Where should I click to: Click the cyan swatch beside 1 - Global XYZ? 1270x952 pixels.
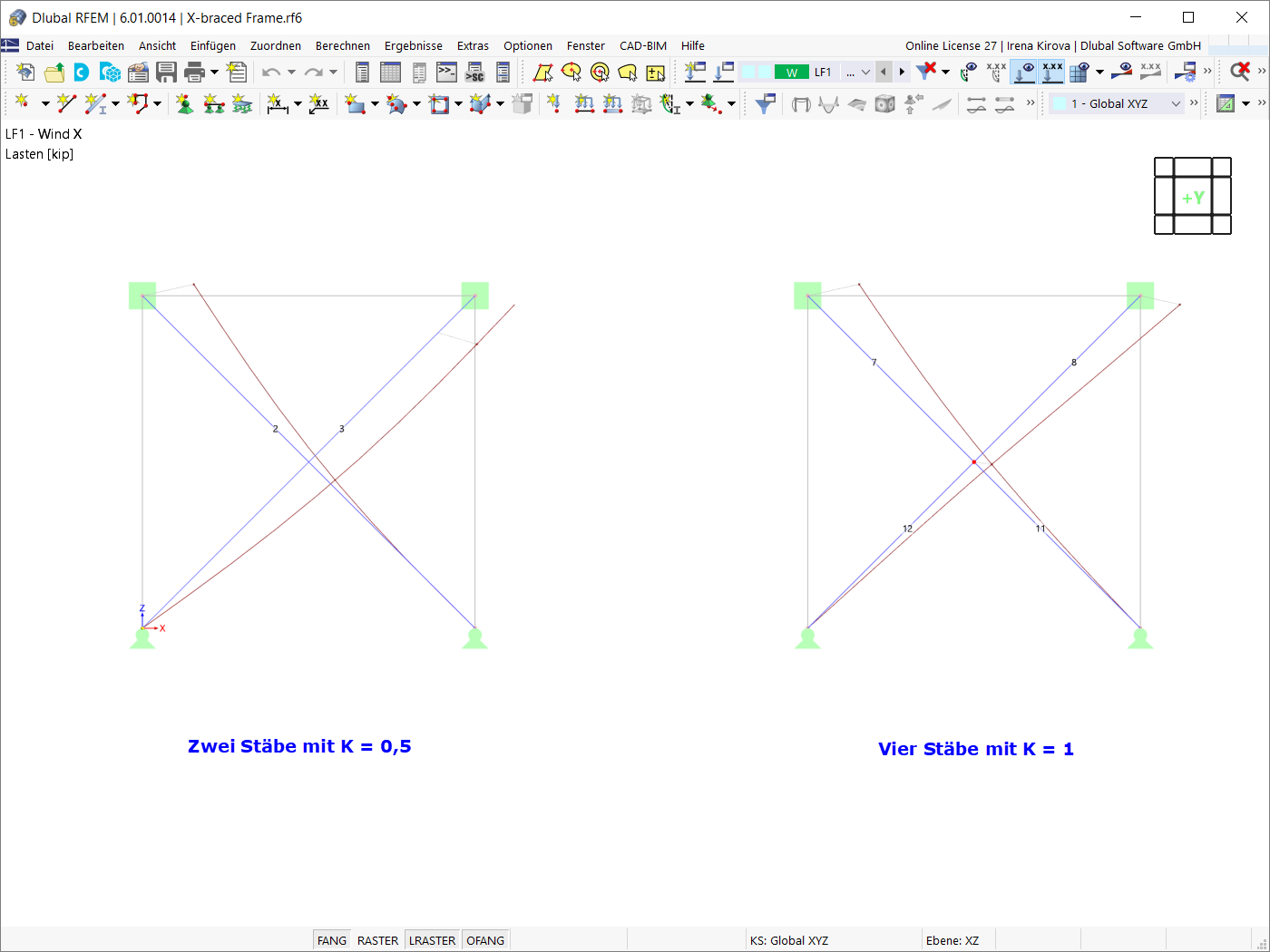pyautogui.click(x=1060, y=103)
